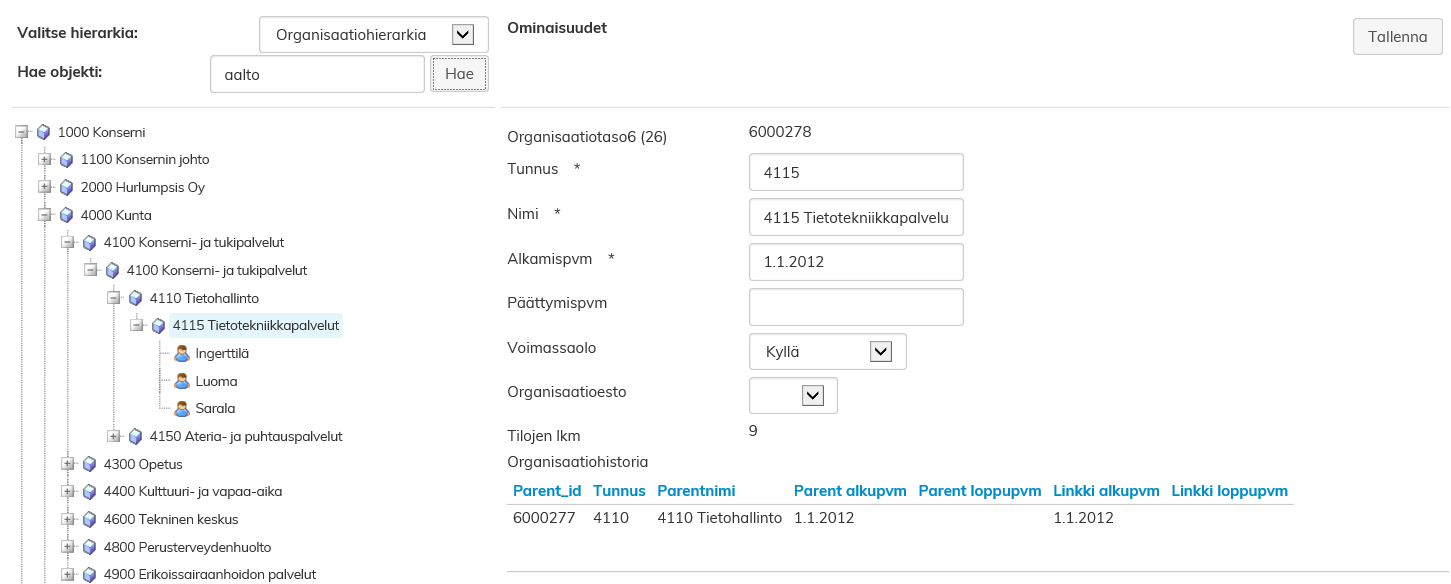The image size is (1451, 584).
Task: Collapse the 4115 Tietotekniikkapalvelut node
Action: point(136,325)
